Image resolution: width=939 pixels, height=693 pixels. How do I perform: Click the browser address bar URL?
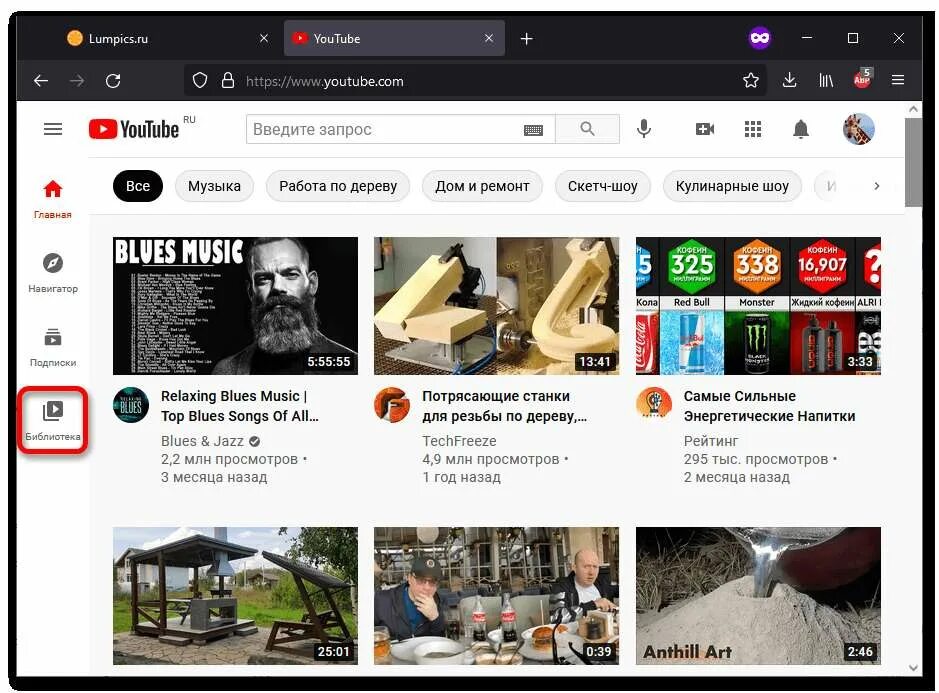325,81
